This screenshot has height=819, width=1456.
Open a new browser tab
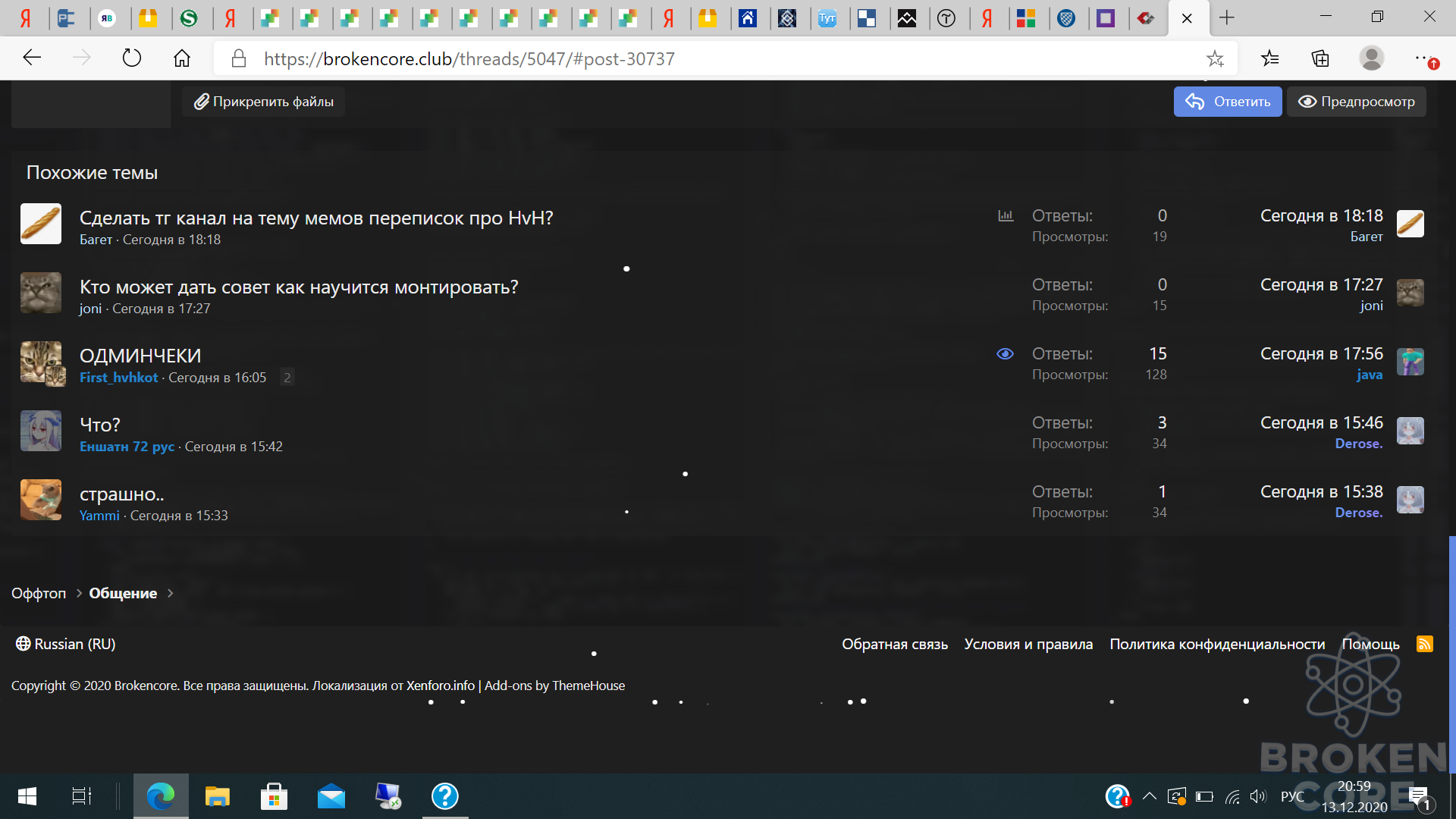pyautogui.click(x=1227, y=17)
